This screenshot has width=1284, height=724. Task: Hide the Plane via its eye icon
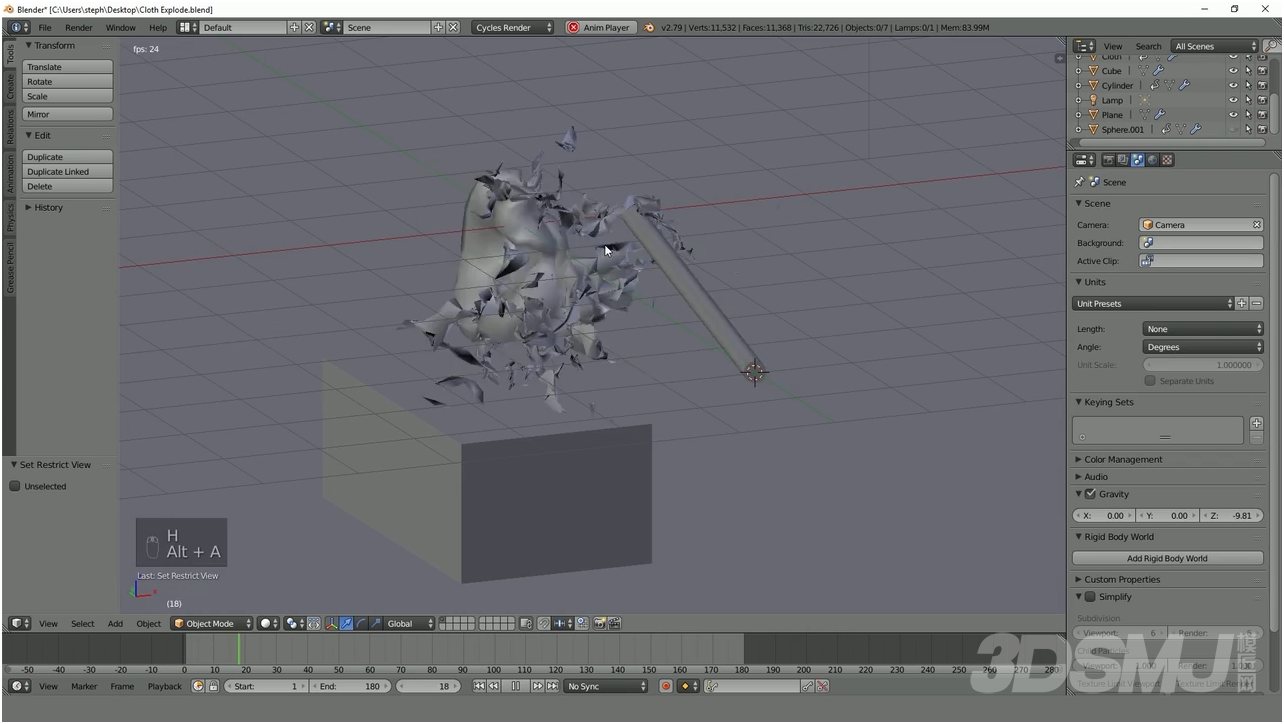coord(1233,114)
